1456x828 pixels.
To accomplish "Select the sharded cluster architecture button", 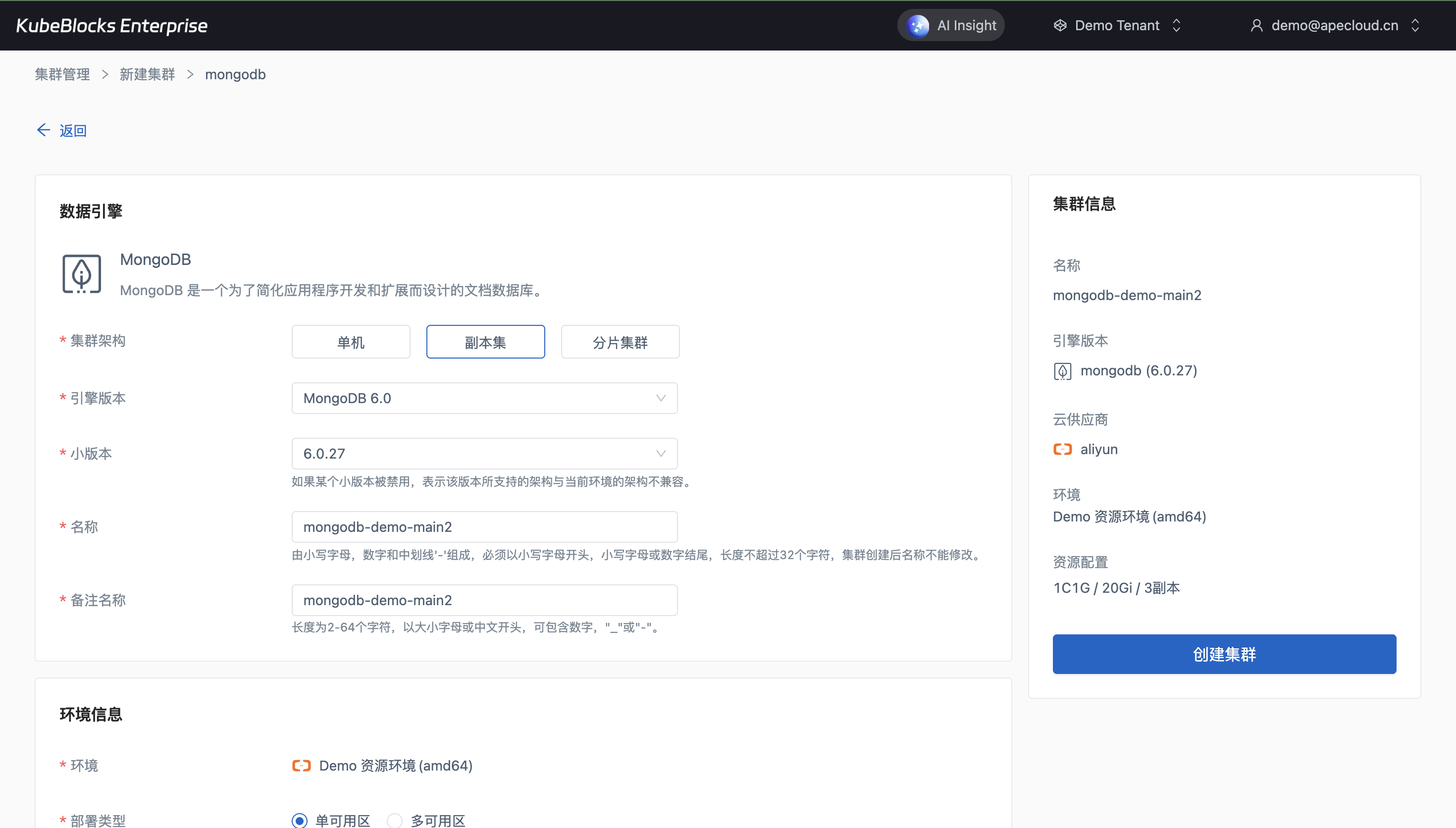I will coord(620,342).
